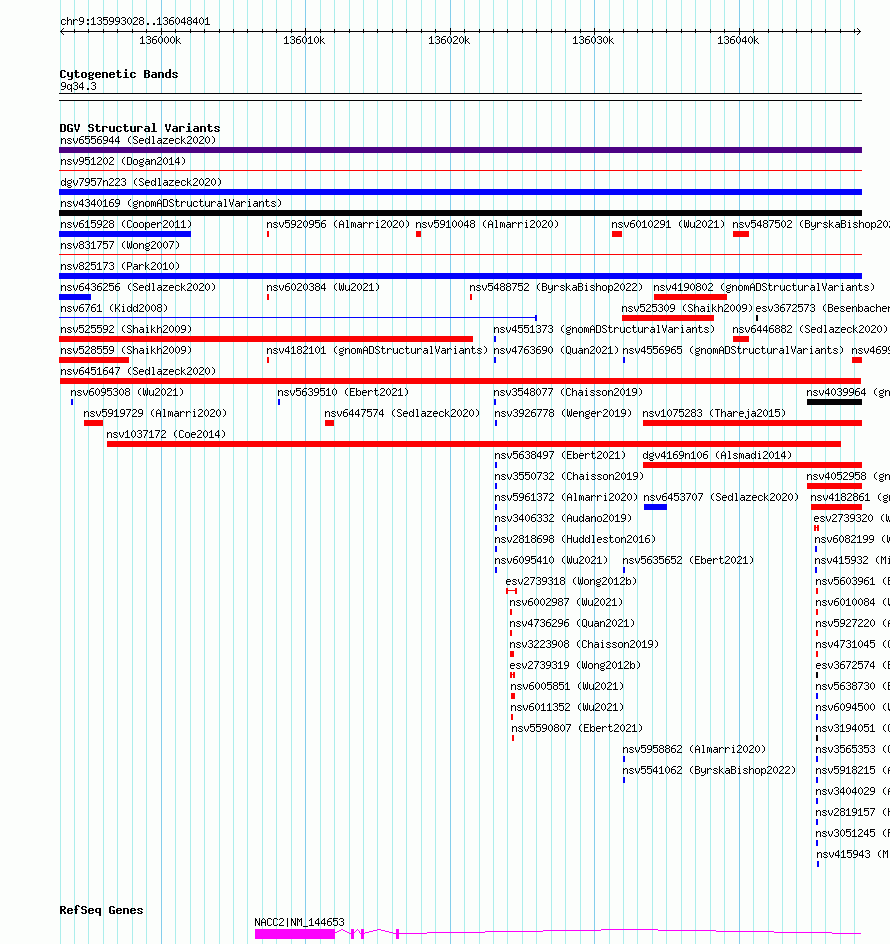
Task: Click nsv6095308 (Wu2021) label
Action: click(x=127, y=393)
